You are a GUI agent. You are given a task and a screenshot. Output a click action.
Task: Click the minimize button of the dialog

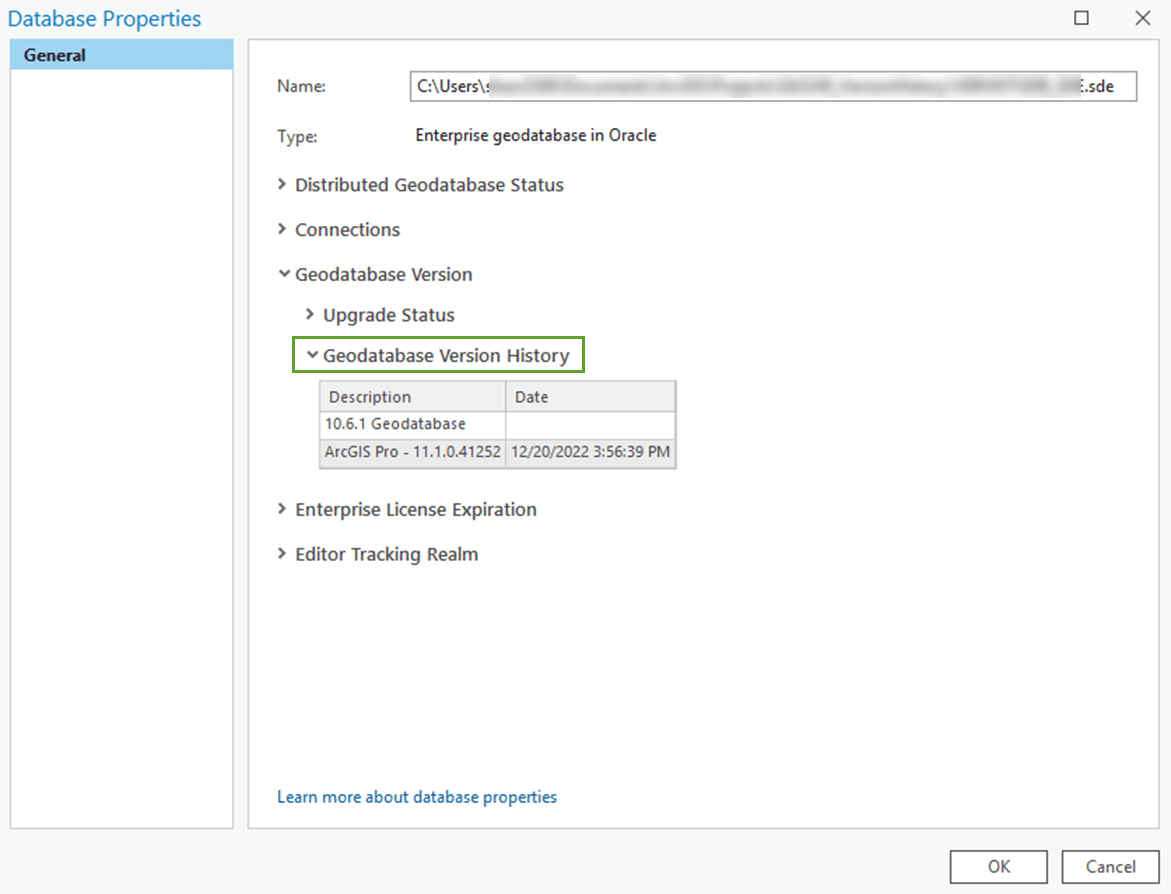coord(1081,18)
